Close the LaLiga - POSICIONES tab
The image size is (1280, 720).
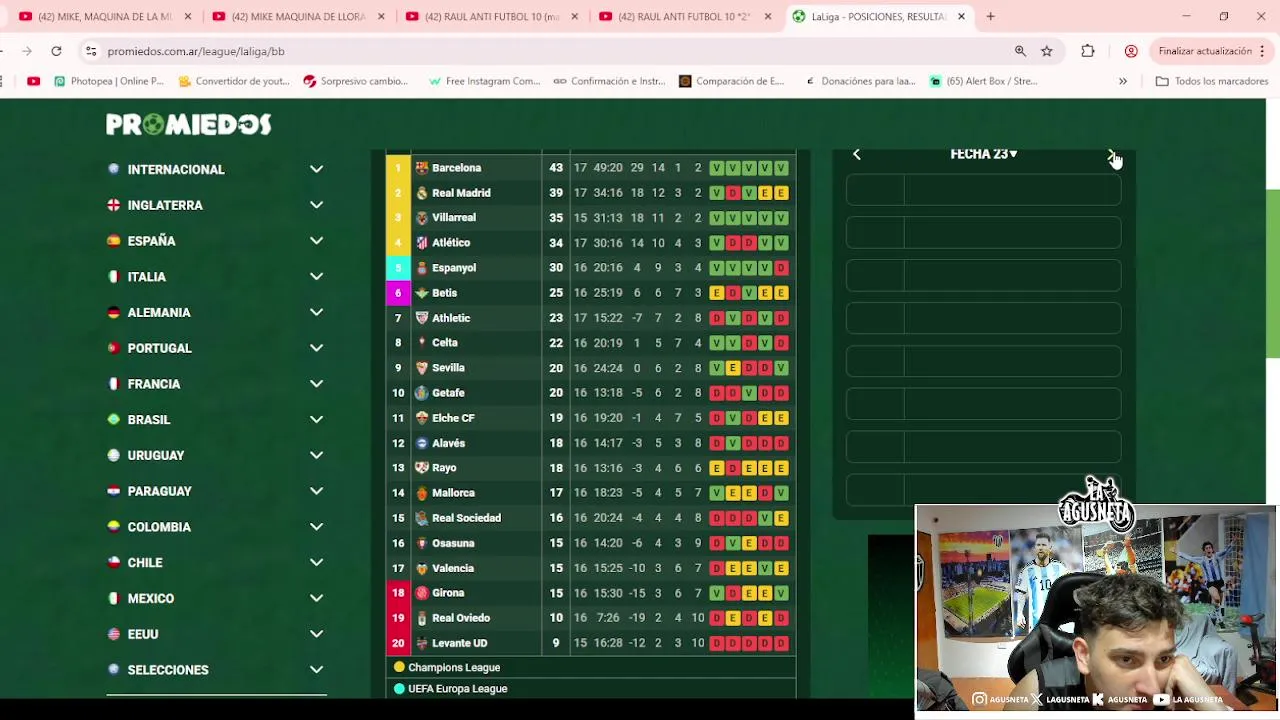[x=961, y=16]
